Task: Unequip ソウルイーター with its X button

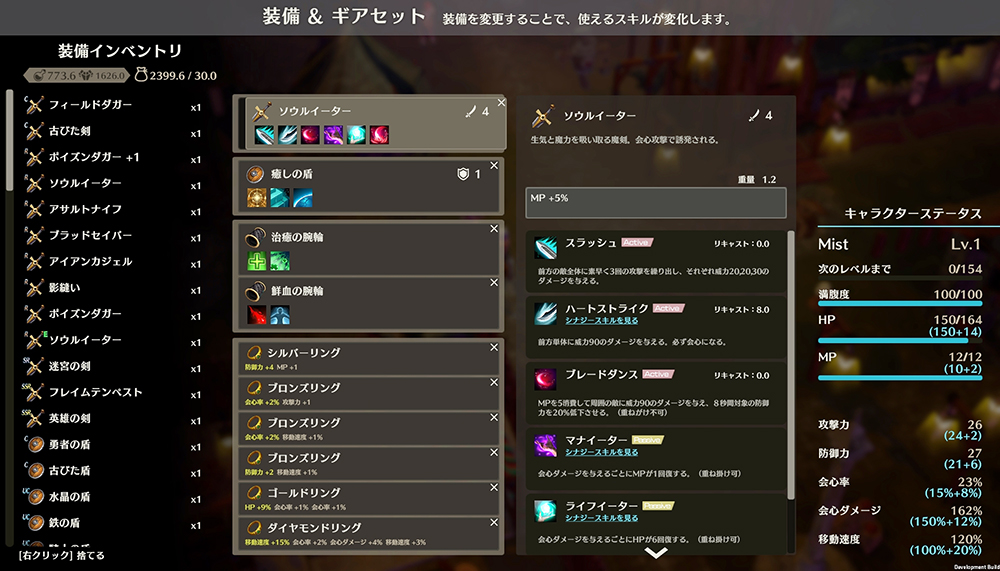Action: [x=501, y=103]
